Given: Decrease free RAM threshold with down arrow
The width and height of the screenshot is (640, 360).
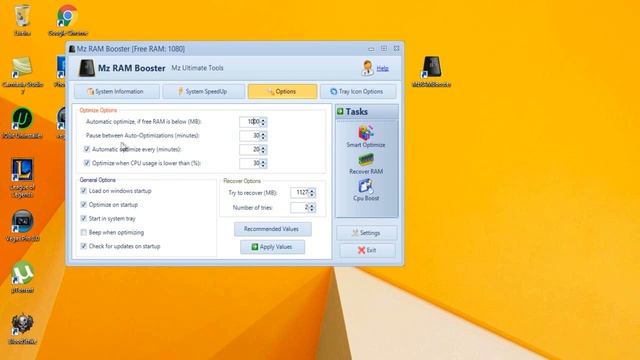Looking at the screenshot, I should tap(263, 124).
